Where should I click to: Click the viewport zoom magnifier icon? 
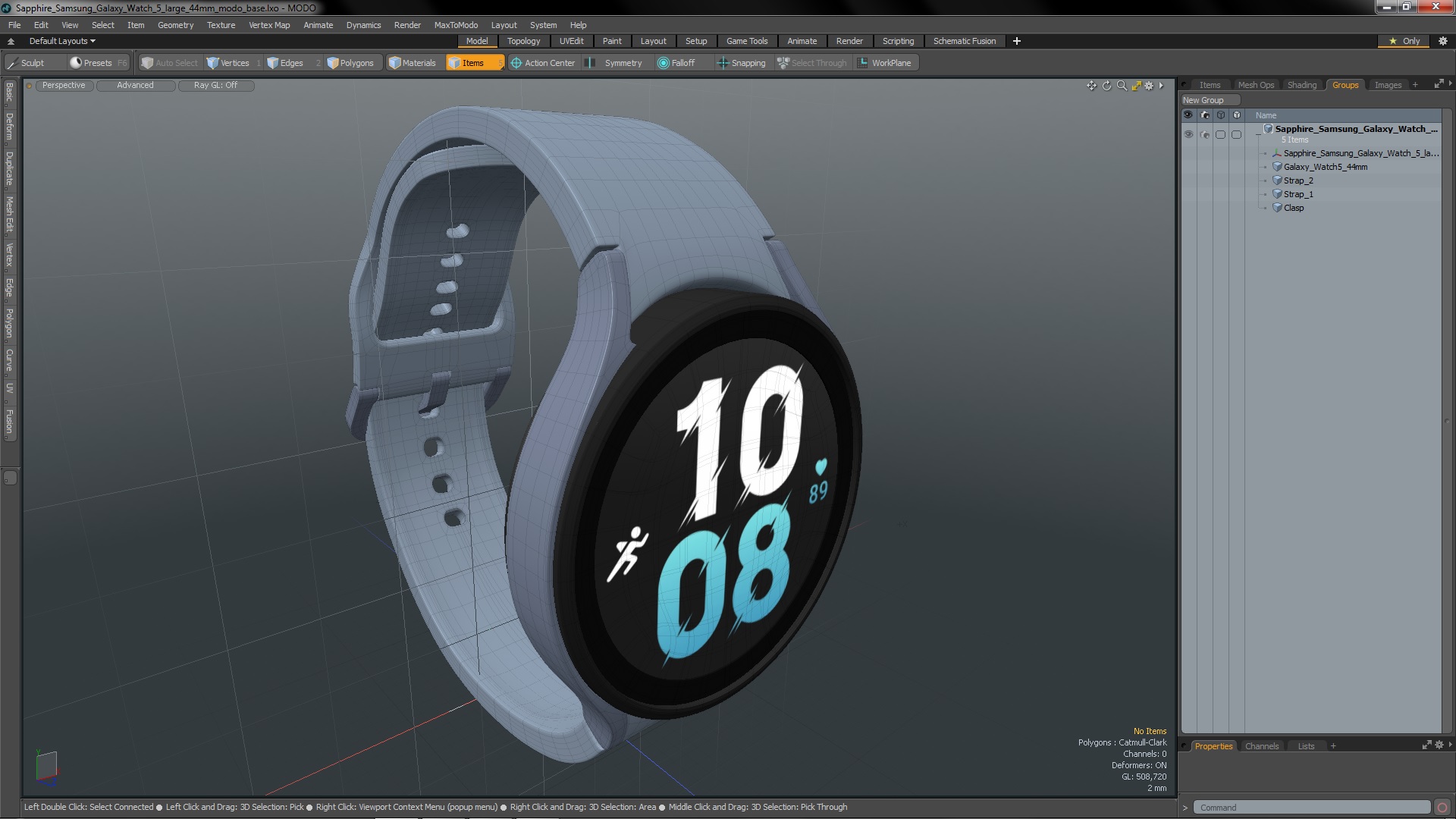click(1122, 86)
